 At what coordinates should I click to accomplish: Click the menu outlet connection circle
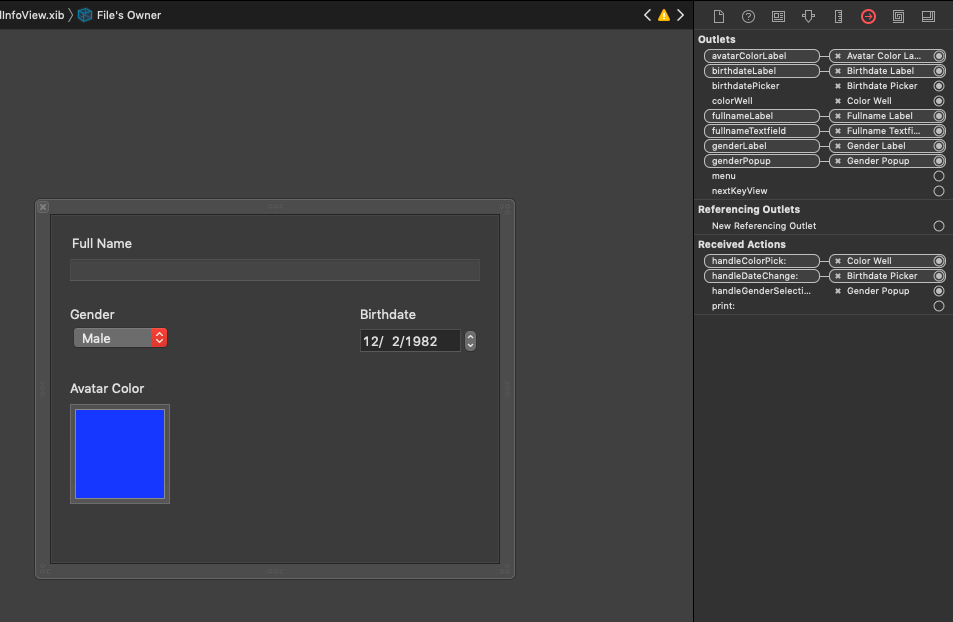point(938,176)
